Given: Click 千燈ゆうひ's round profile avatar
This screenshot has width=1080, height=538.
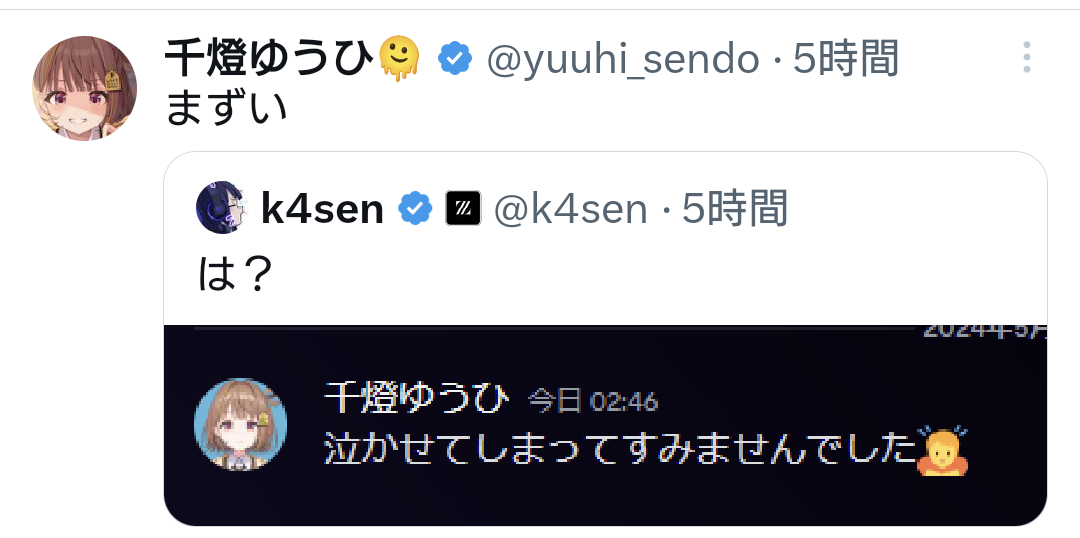Looking at the screenshot, I should [84, 88].
